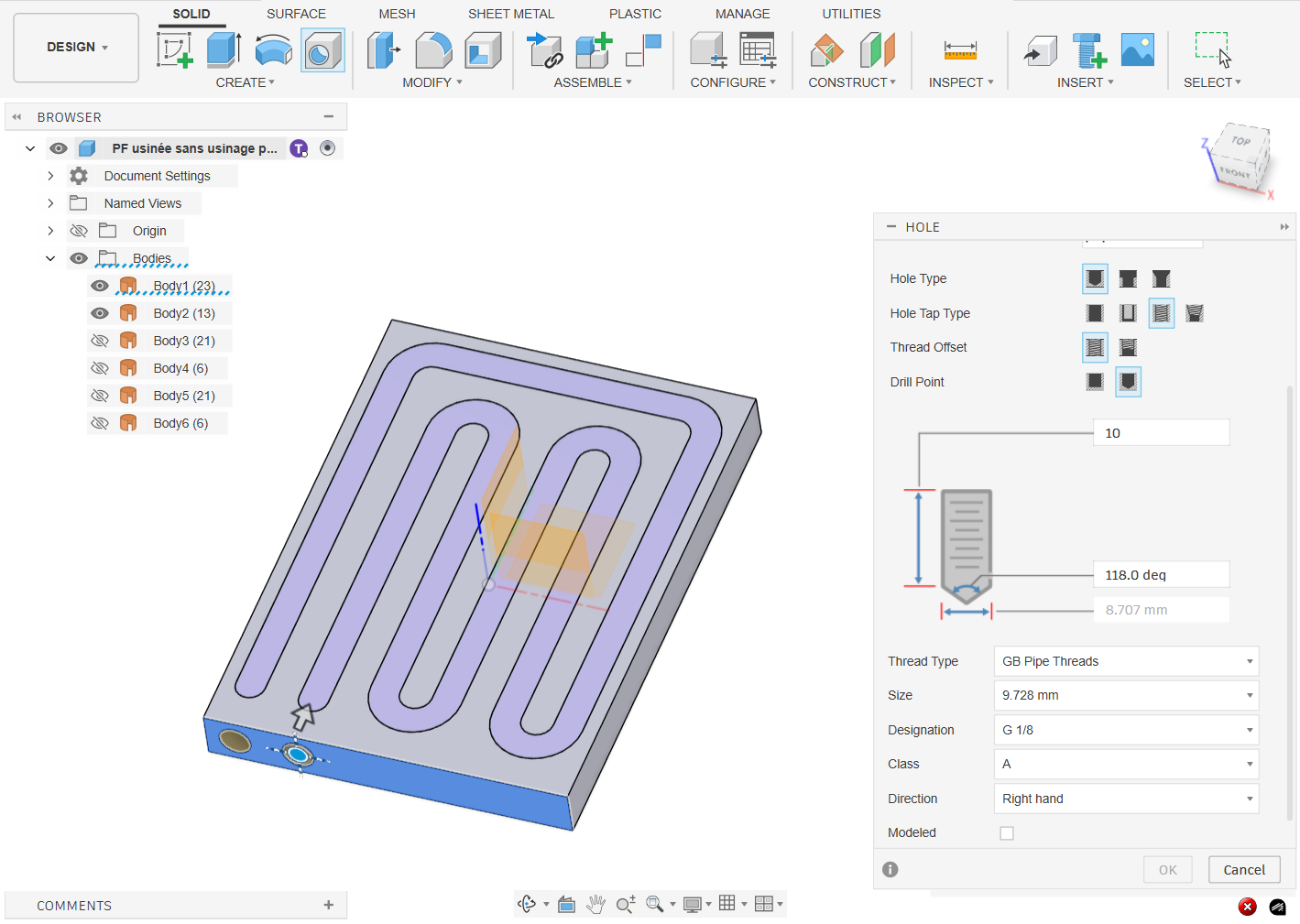Select the countersink Hole Type icon
Screen dimensions: 1300x924
tap(1161, 278)
